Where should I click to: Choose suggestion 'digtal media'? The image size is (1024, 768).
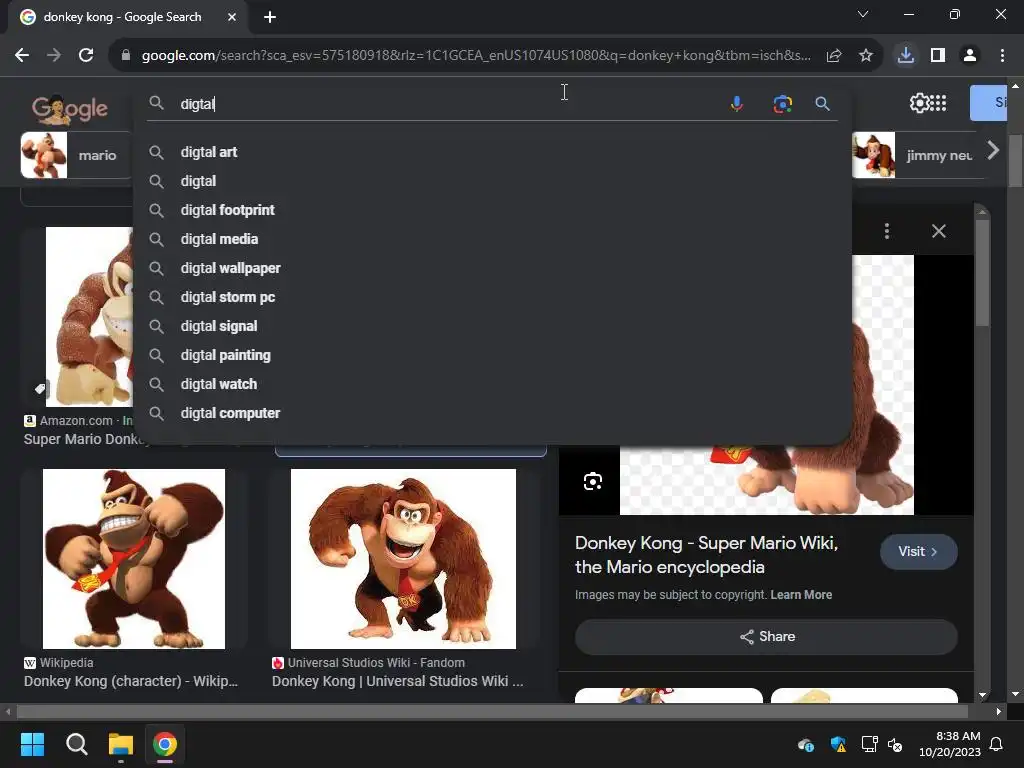(x=492, y=239)
